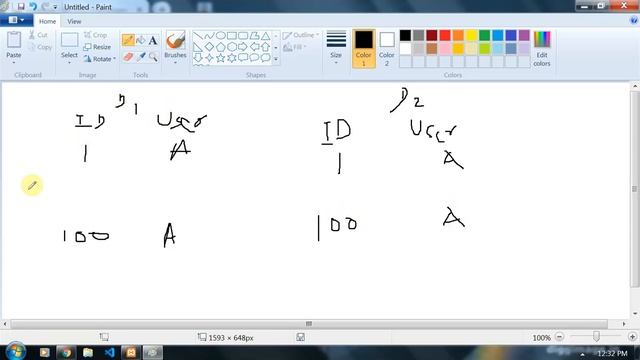The width and height of the screenshot is (640, 360).
Task: Pick the red color swatch
Action: pos(445,36)
